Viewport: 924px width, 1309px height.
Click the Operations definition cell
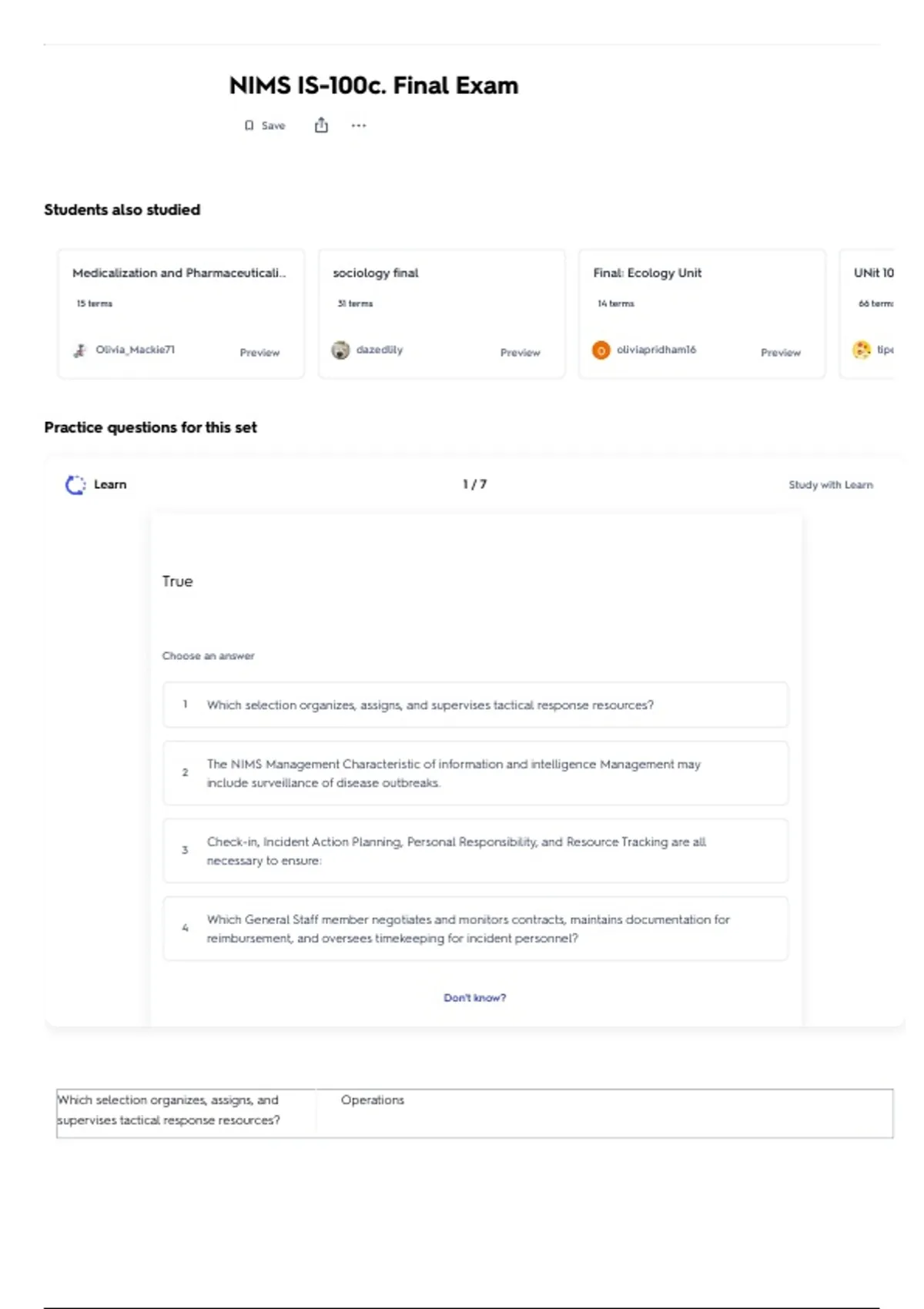604,1113
